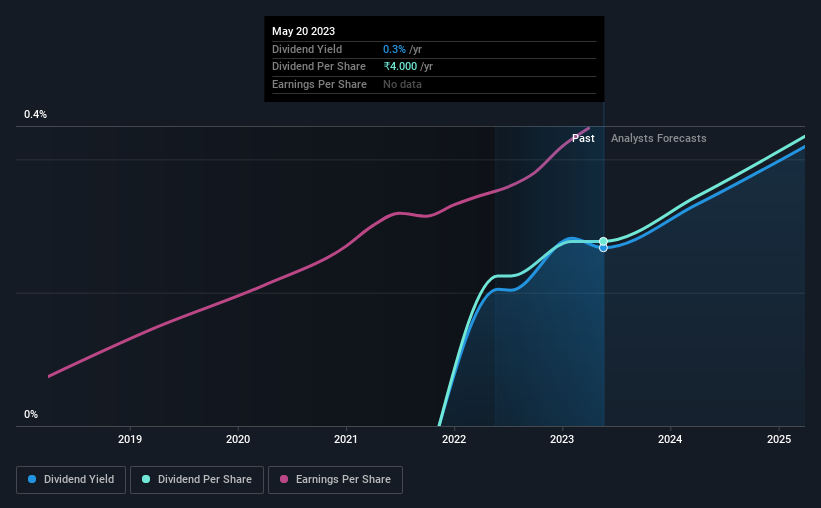The height and width of the screenshot is (508, 821).
Task: Click the ₹4.000 dividend per share value
Action: [x=401, y=67]
